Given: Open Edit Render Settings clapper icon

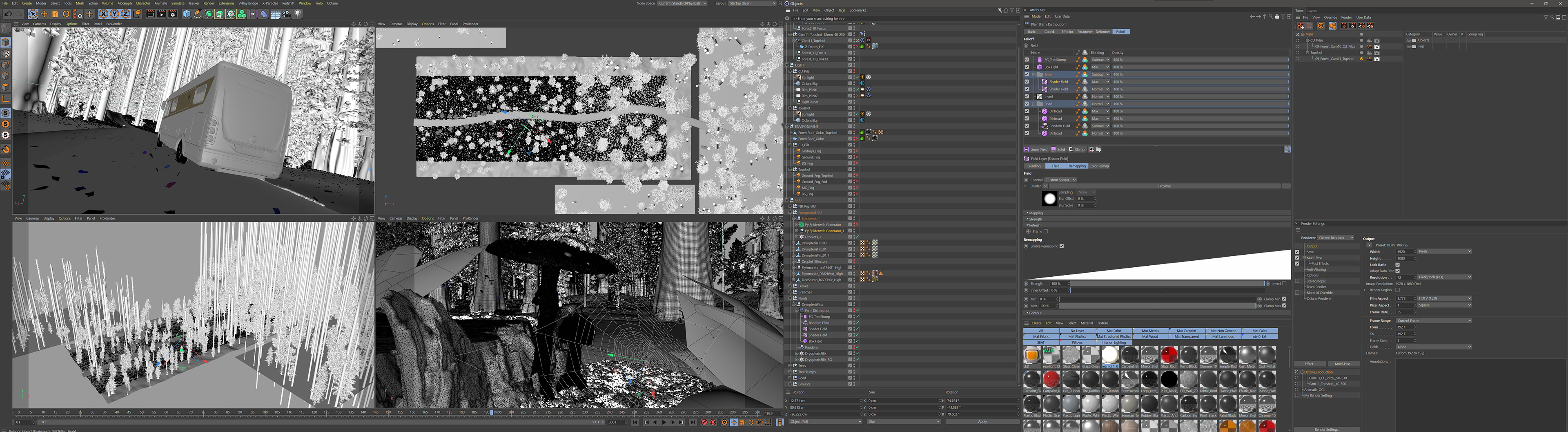Looking at the screenshot, I should (173, 14).
